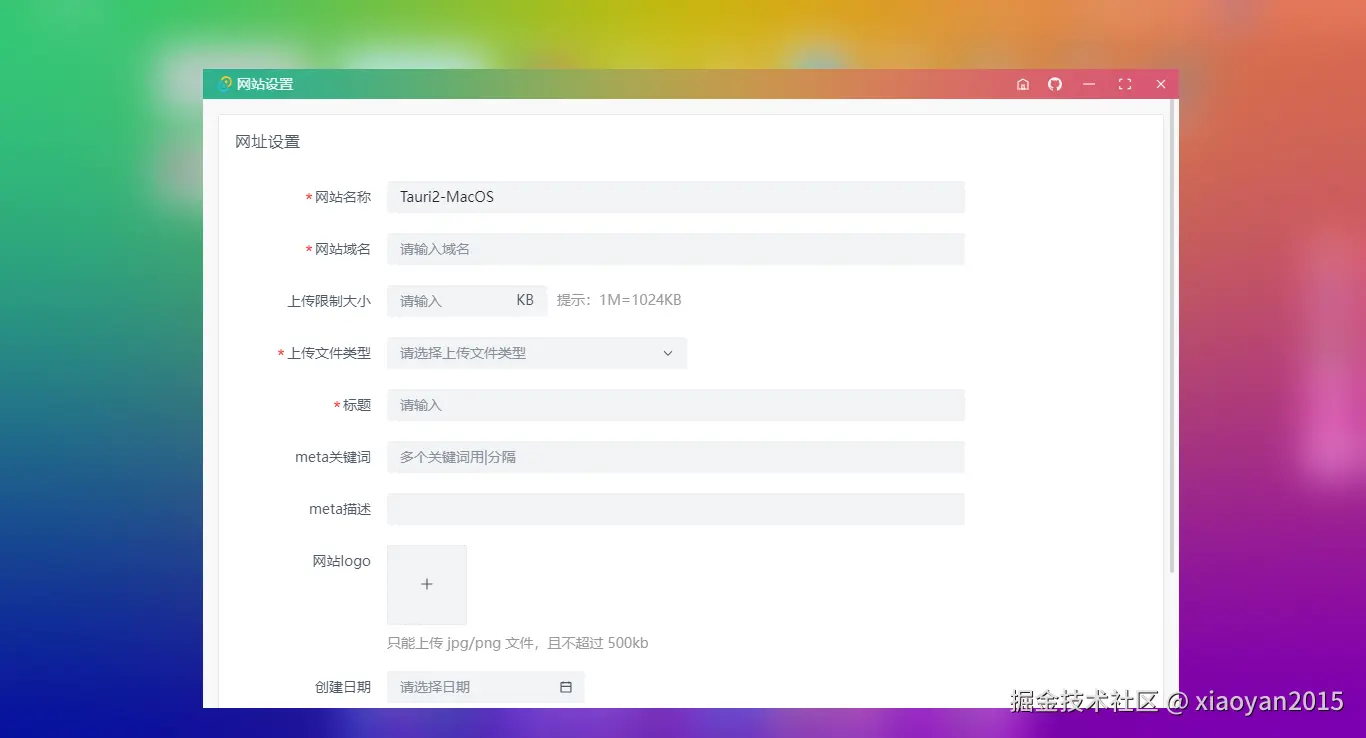
Task: Click the app logo beside 网站设置
Action: coord(225,84)
